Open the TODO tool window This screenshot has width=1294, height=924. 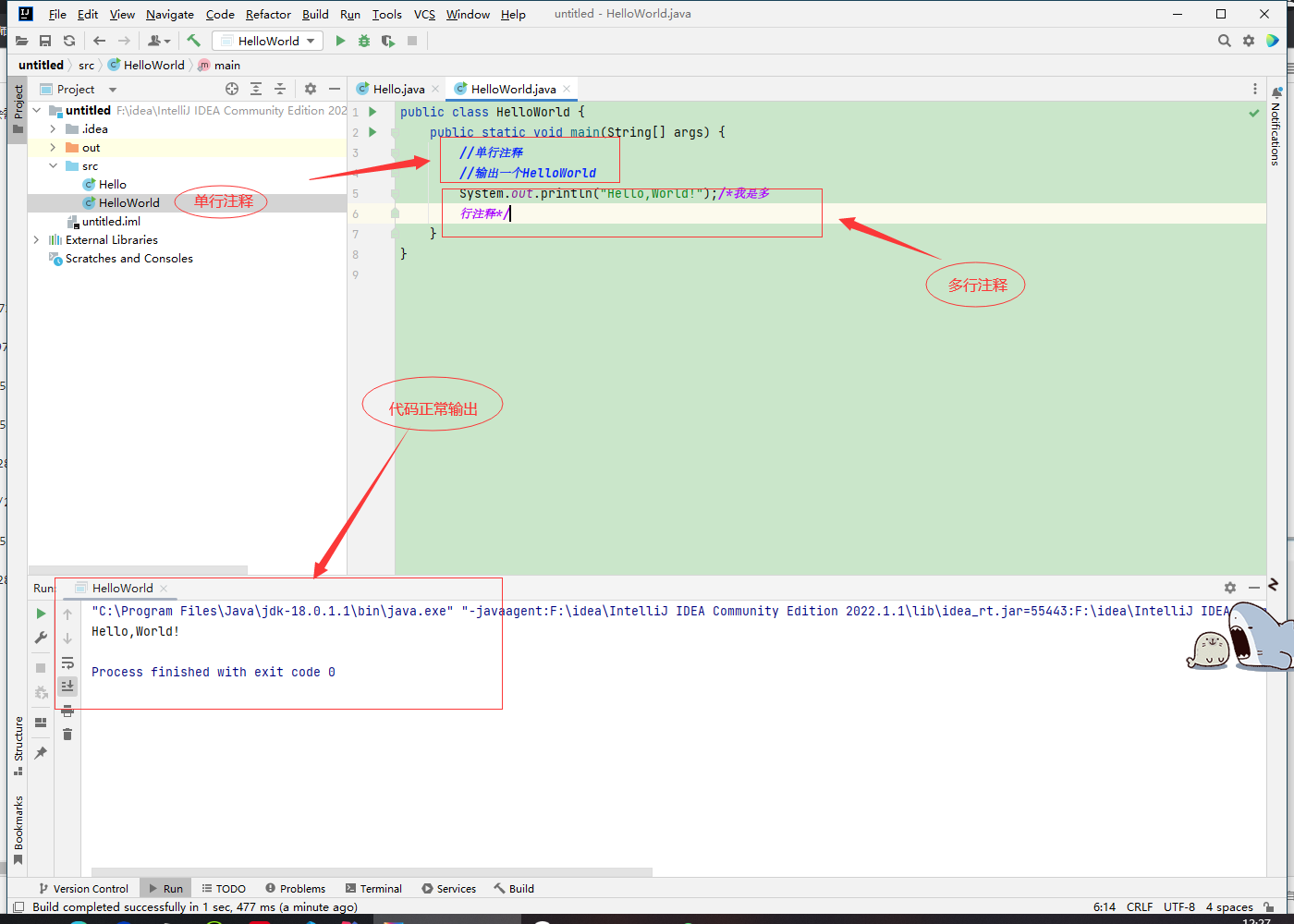click(x=224, y=889)
